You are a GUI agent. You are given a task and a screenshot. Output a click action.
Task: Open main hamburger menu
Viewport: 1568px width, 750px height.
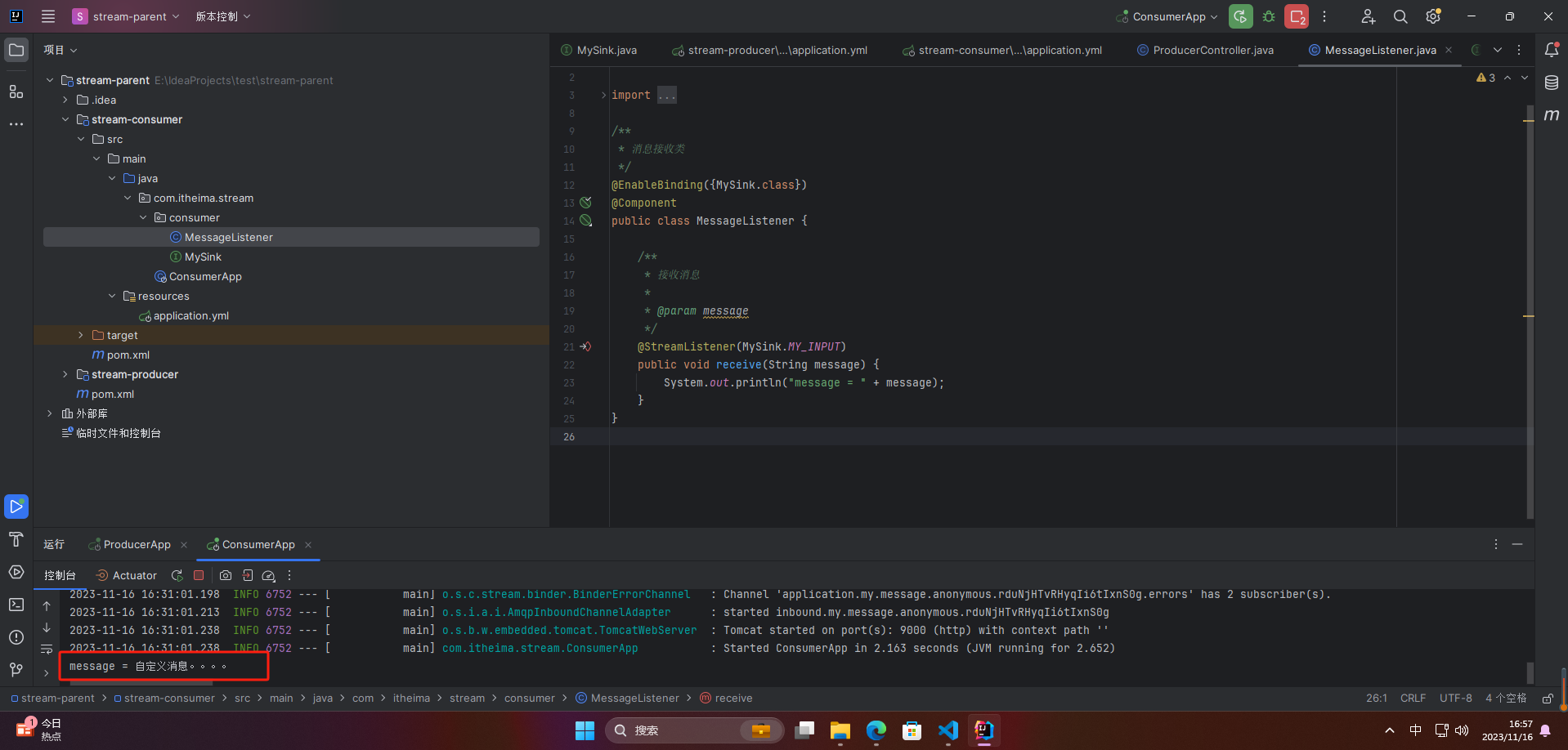pyautogui.click(x=48, y=16)
